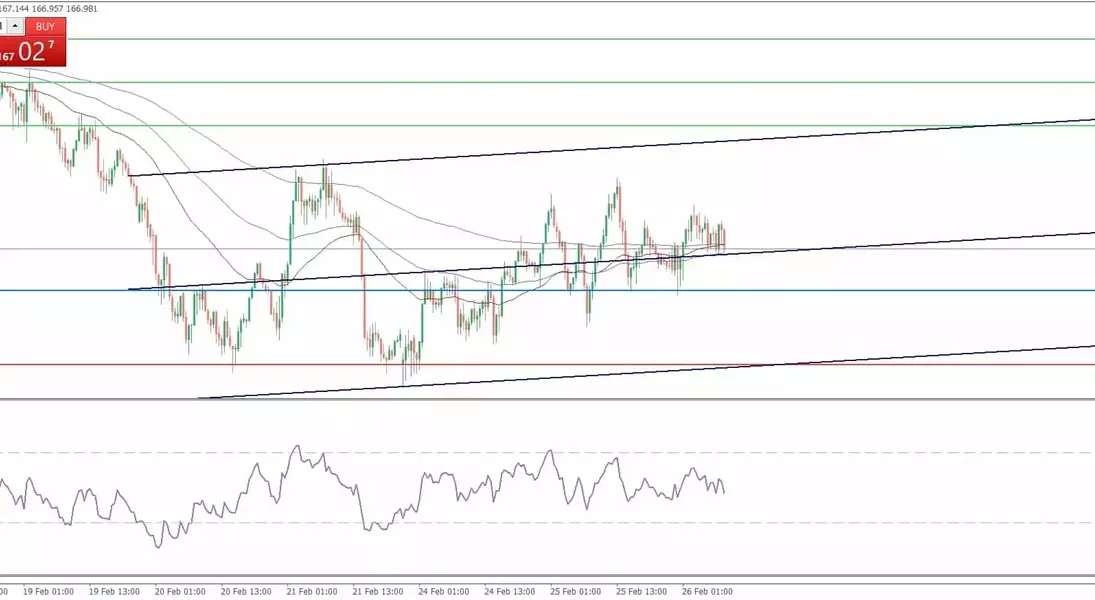Viewport: 1095px width, 600px height.
Task: Click the lower dashed oscillator level line
Action: click(850, 522)
